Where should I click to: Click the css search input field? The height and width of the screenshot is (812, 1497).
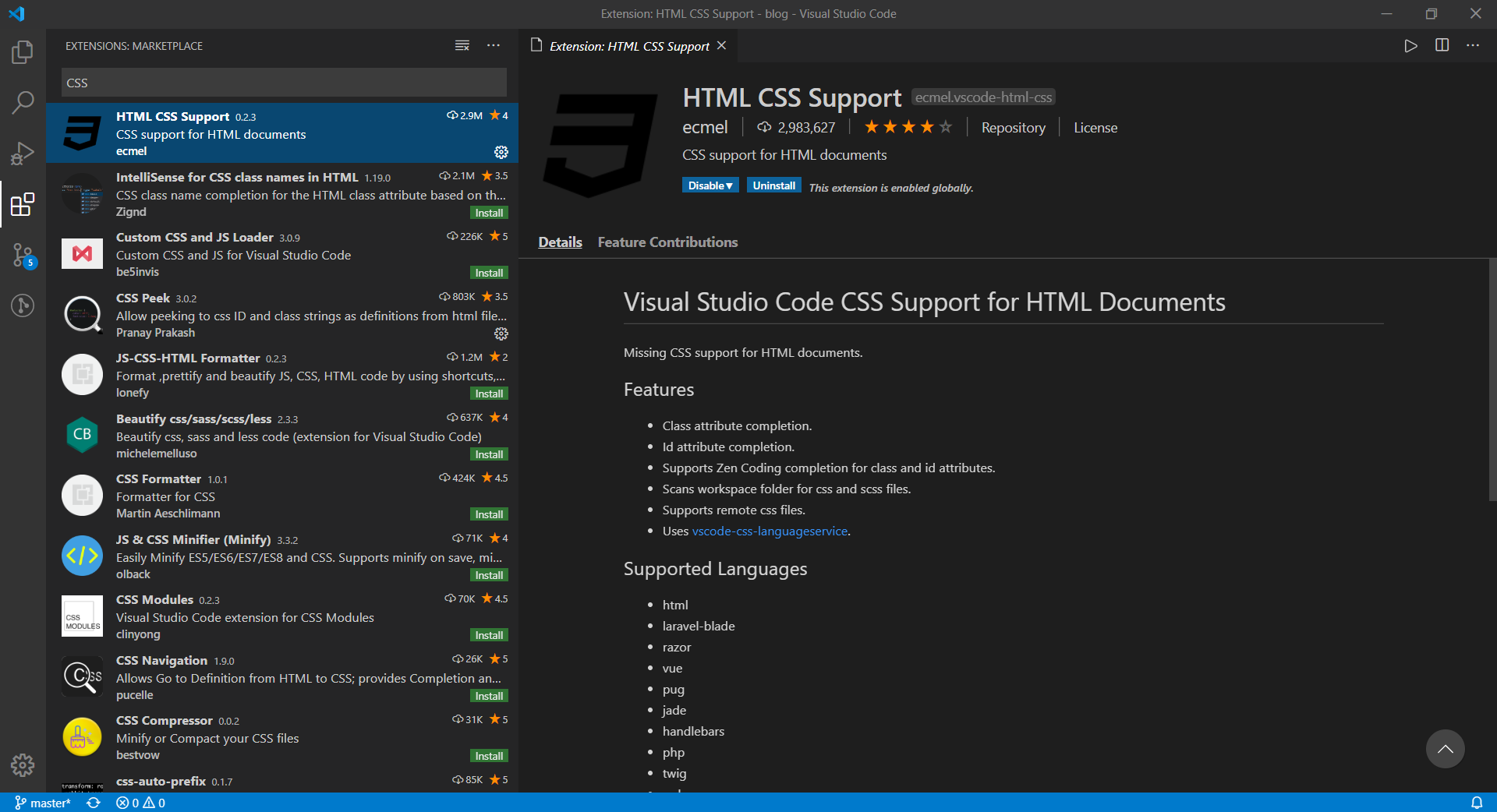(283, 82)
